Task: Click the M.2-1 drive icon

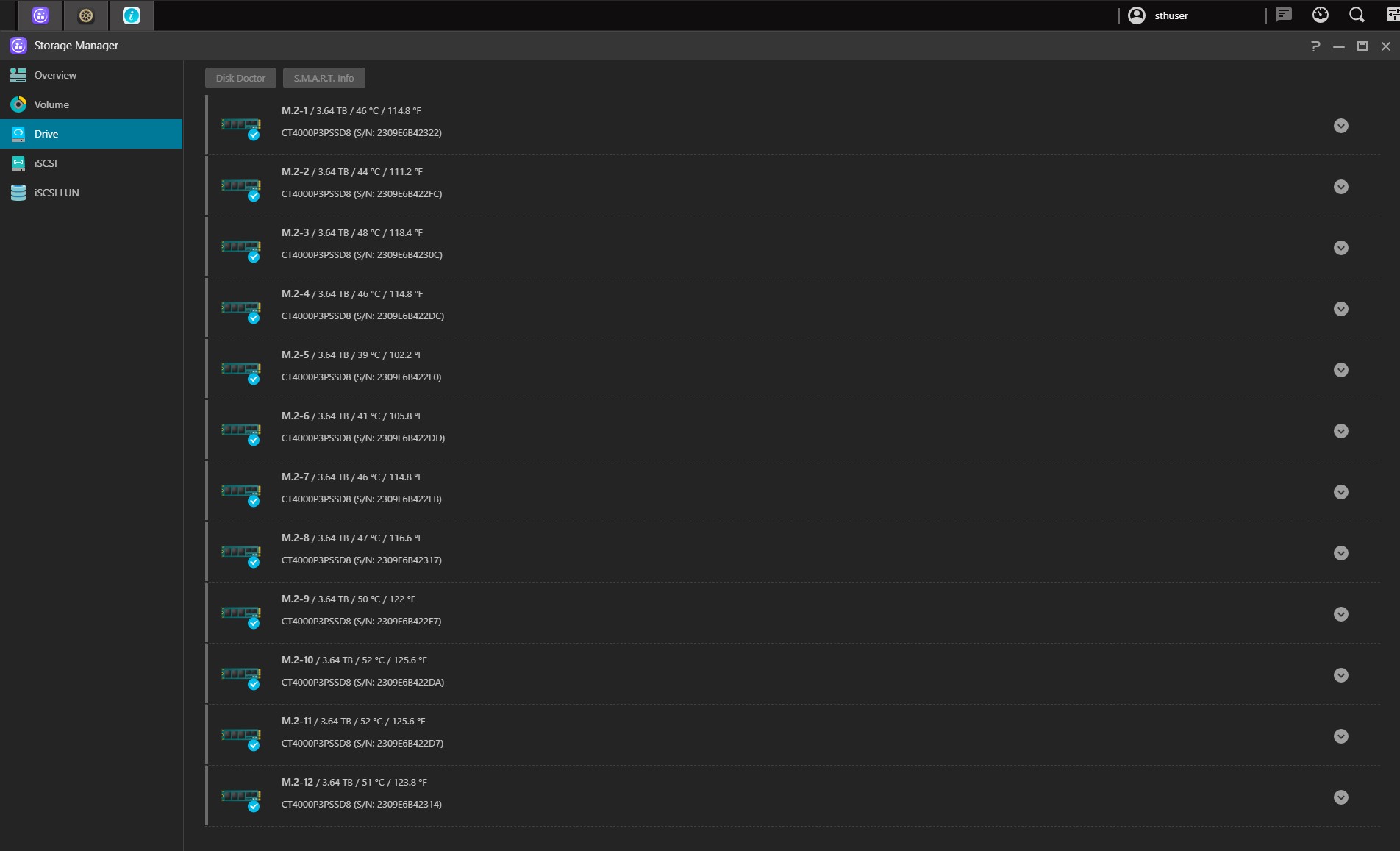Action: (x=241, y=126)
